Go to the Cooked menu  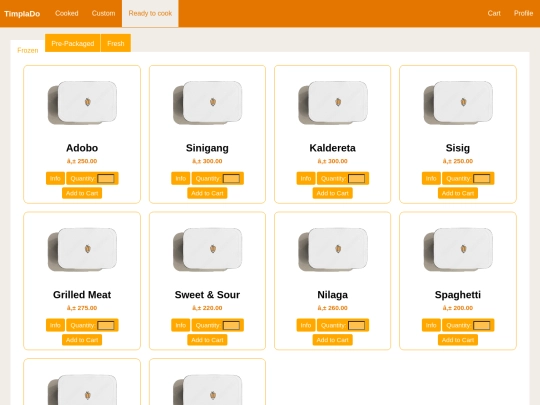[67, 13]
